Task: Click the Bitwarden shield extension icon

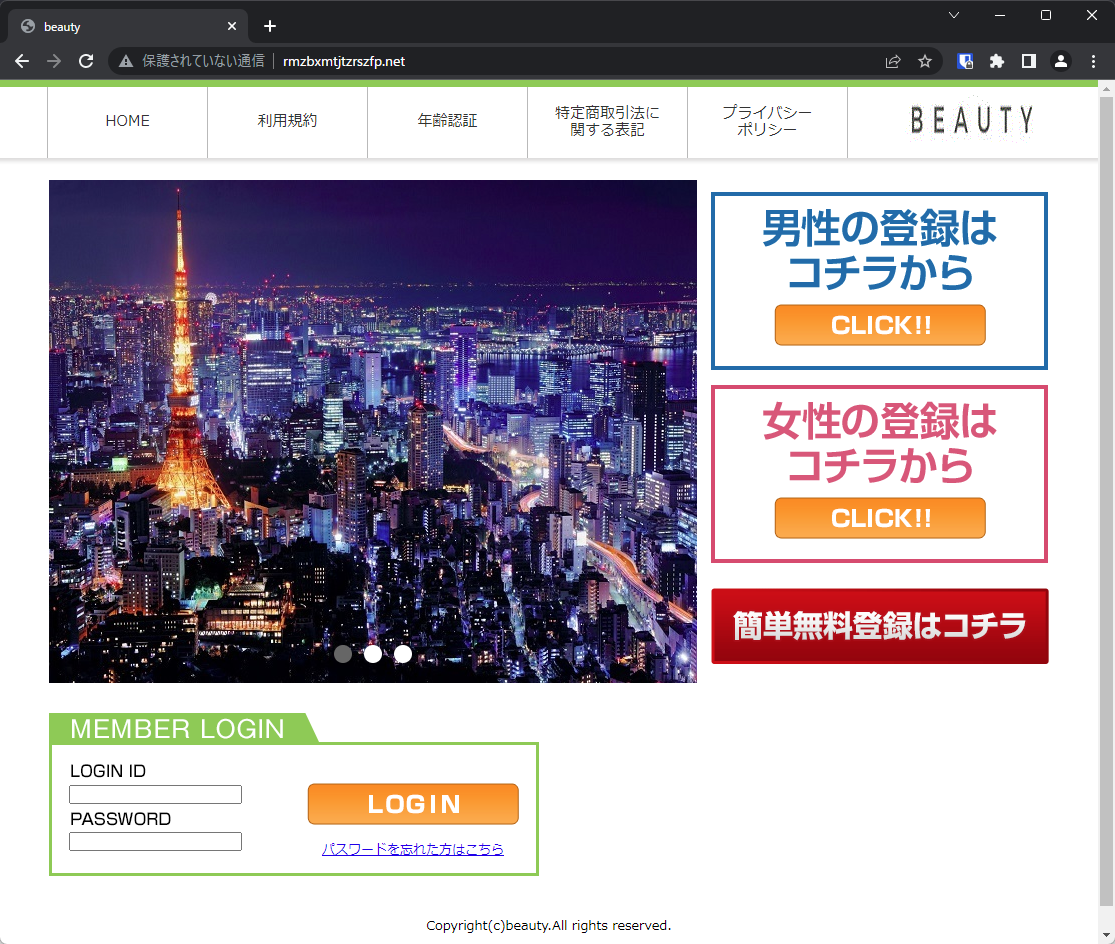Action: [x=965, y=61]
